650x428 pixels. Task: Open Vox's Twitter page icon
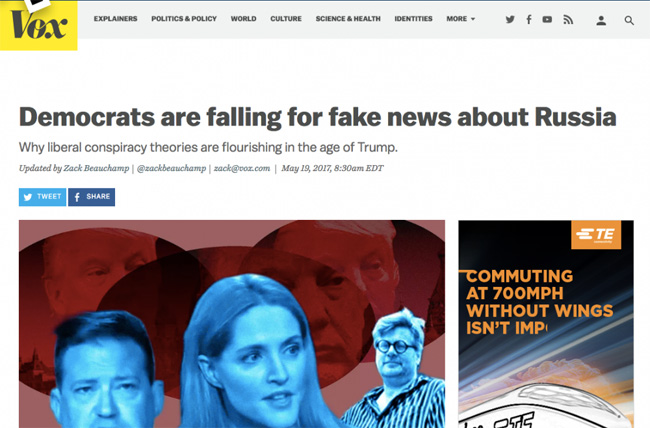(x=510, y=19)
